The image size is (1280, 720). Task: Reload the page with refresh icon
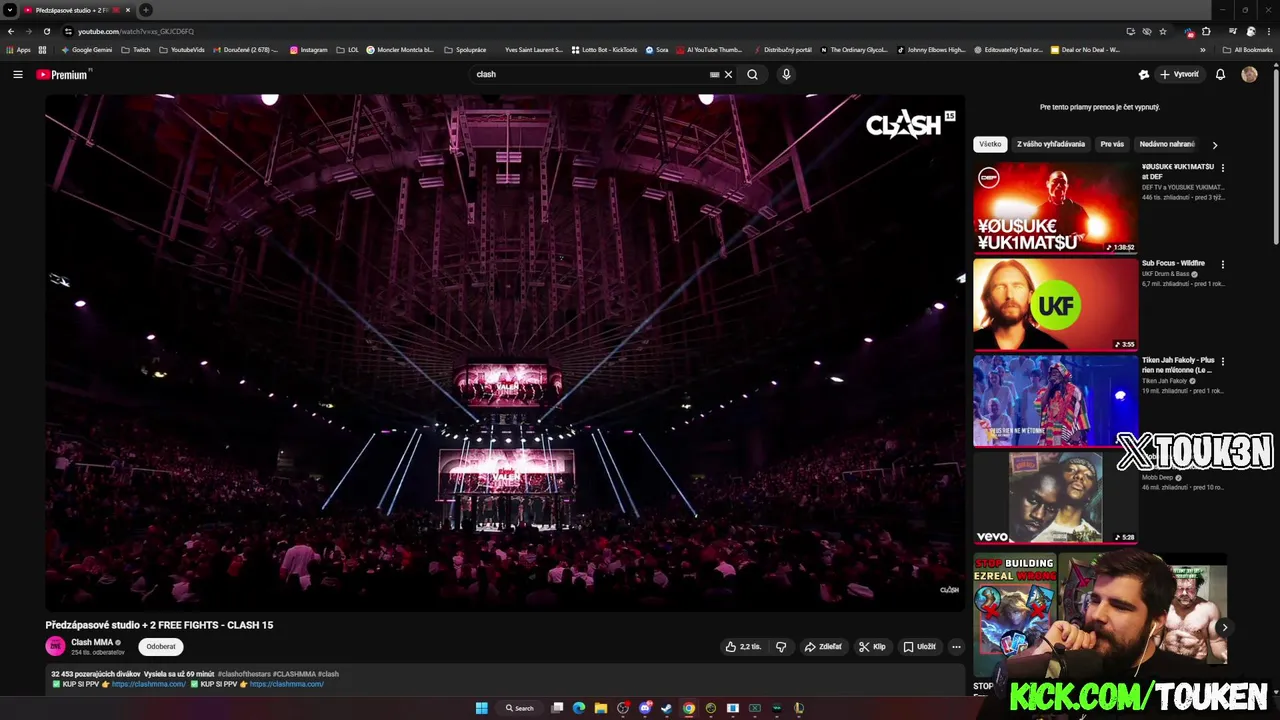(x=47, y=31)
